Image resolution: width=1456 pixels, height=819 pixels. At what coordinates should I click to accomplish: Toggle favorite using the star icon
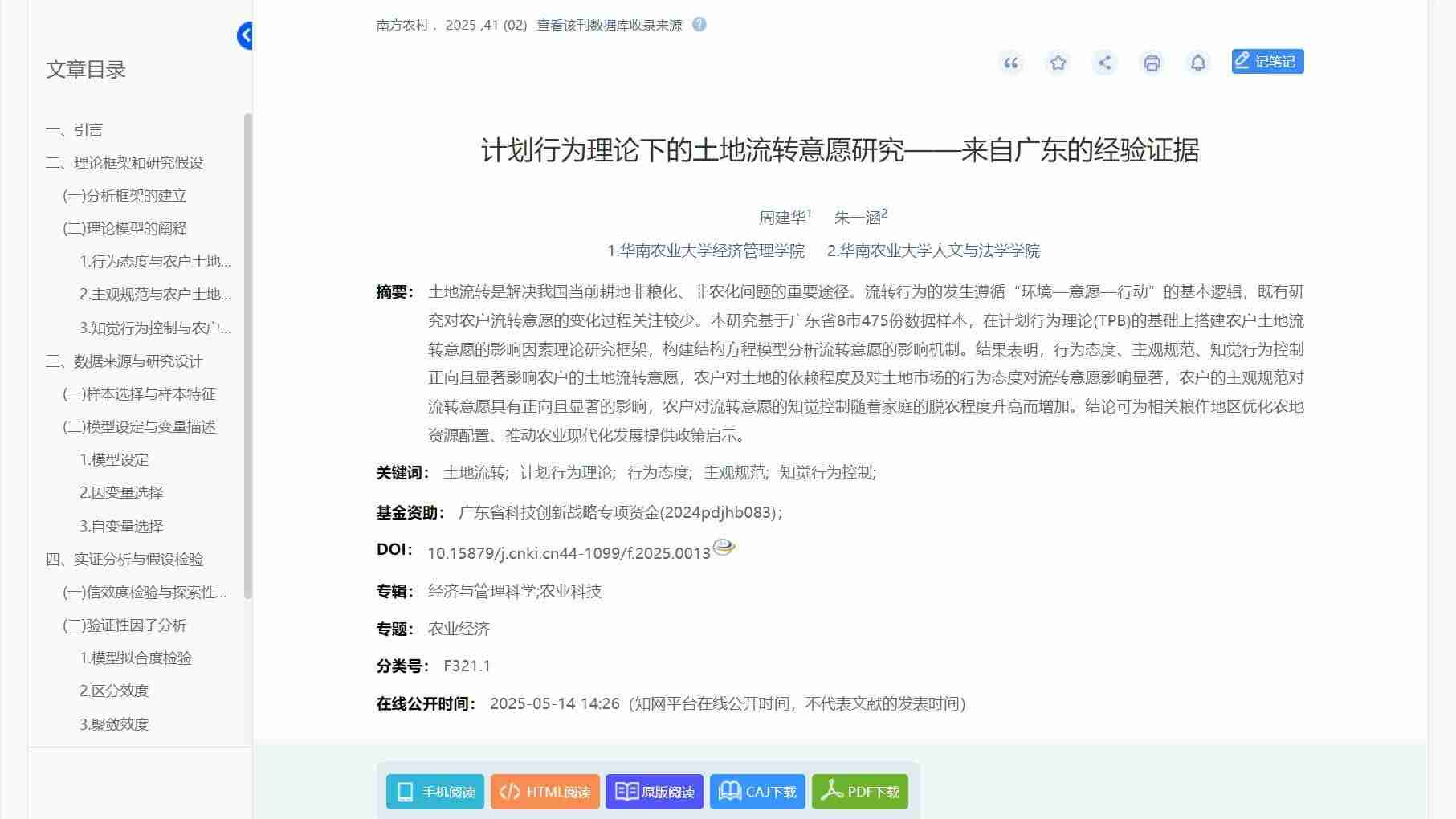[1057, 63]
